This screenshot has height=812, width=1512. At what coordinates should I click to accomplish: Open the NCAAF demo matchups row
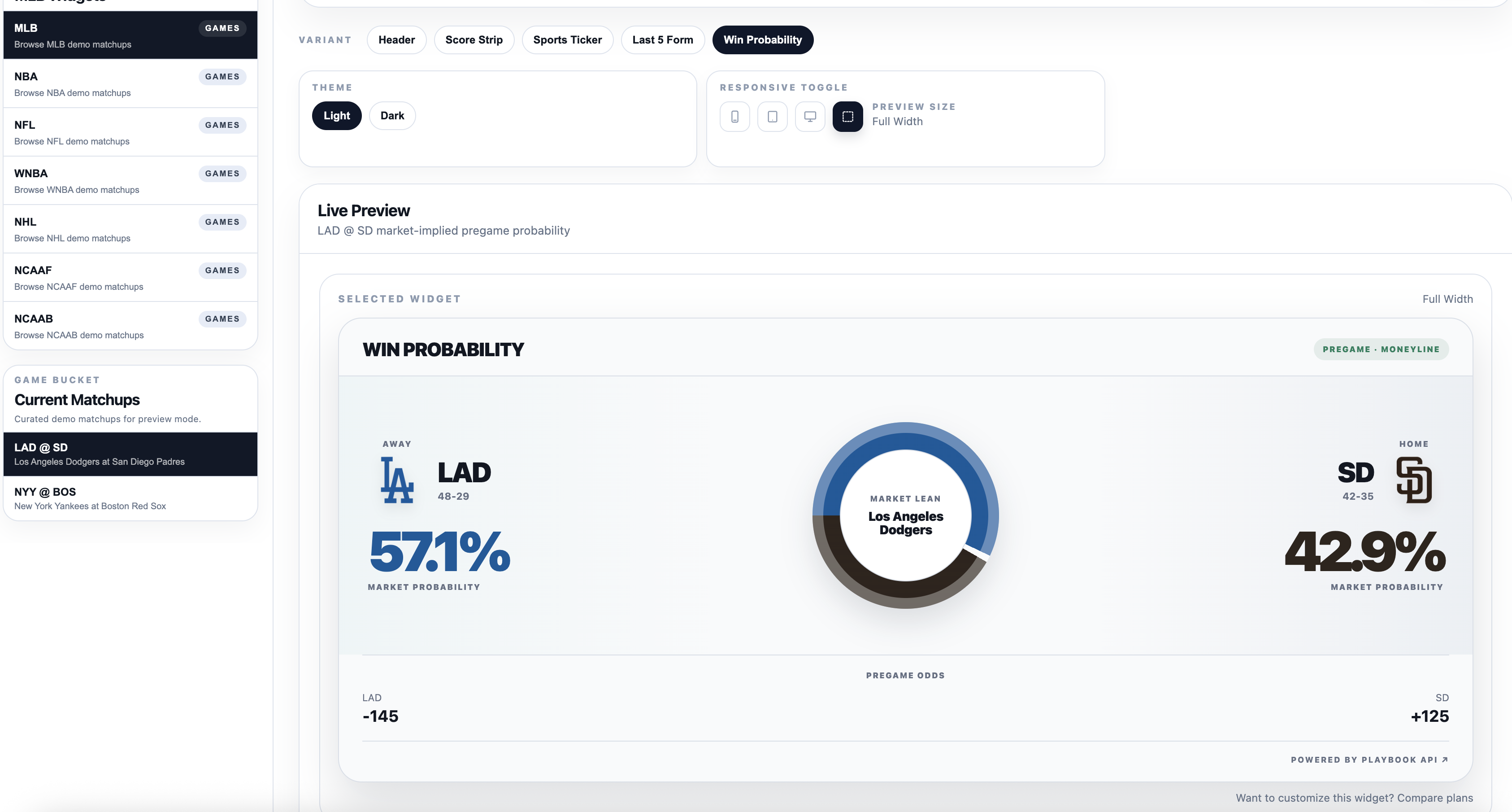coord(130,277)
